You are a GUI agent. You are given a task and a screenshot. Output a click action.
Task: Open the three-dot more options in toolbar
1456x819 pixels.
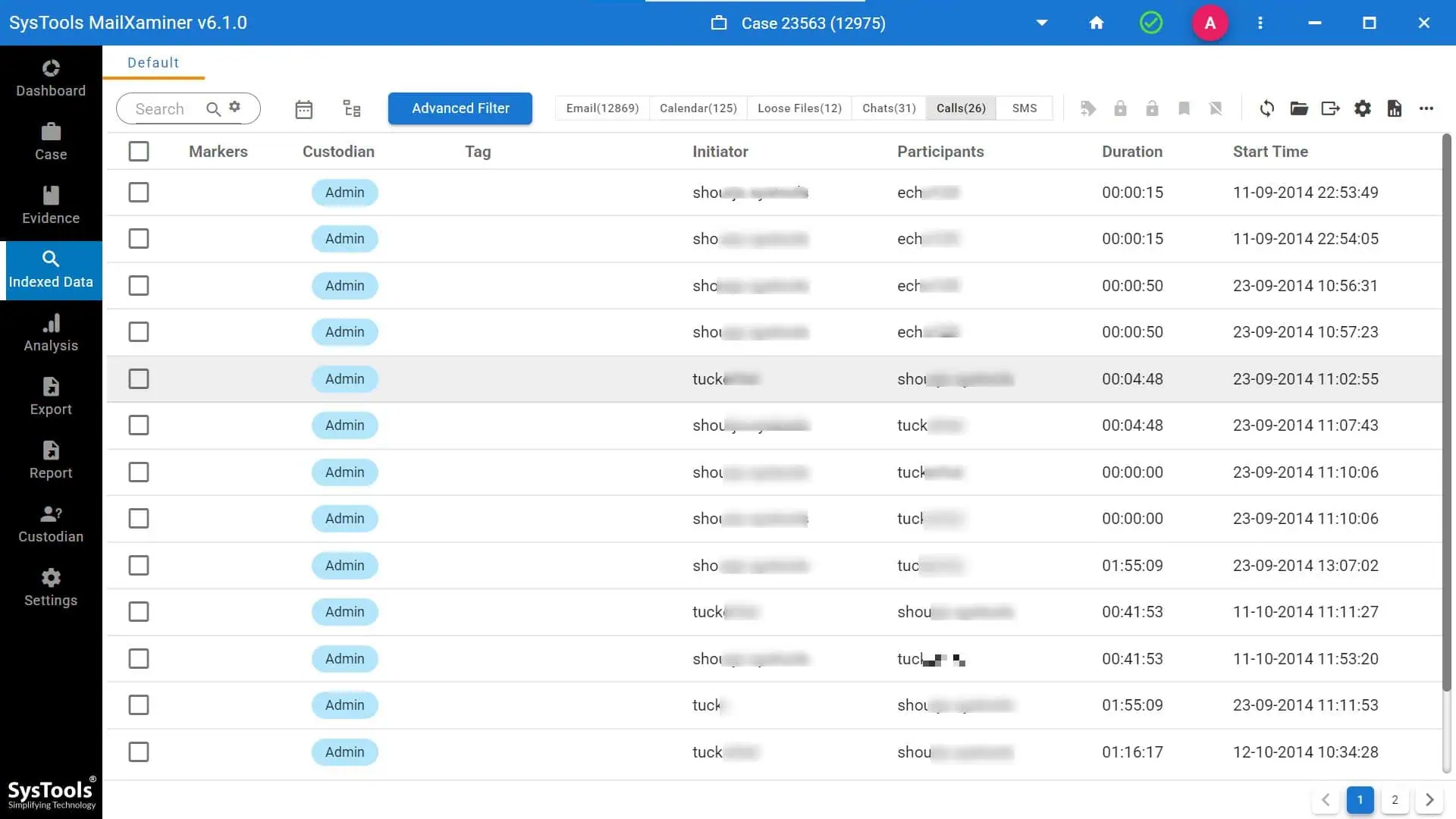pyautogui.click(x=1426, y=108)
